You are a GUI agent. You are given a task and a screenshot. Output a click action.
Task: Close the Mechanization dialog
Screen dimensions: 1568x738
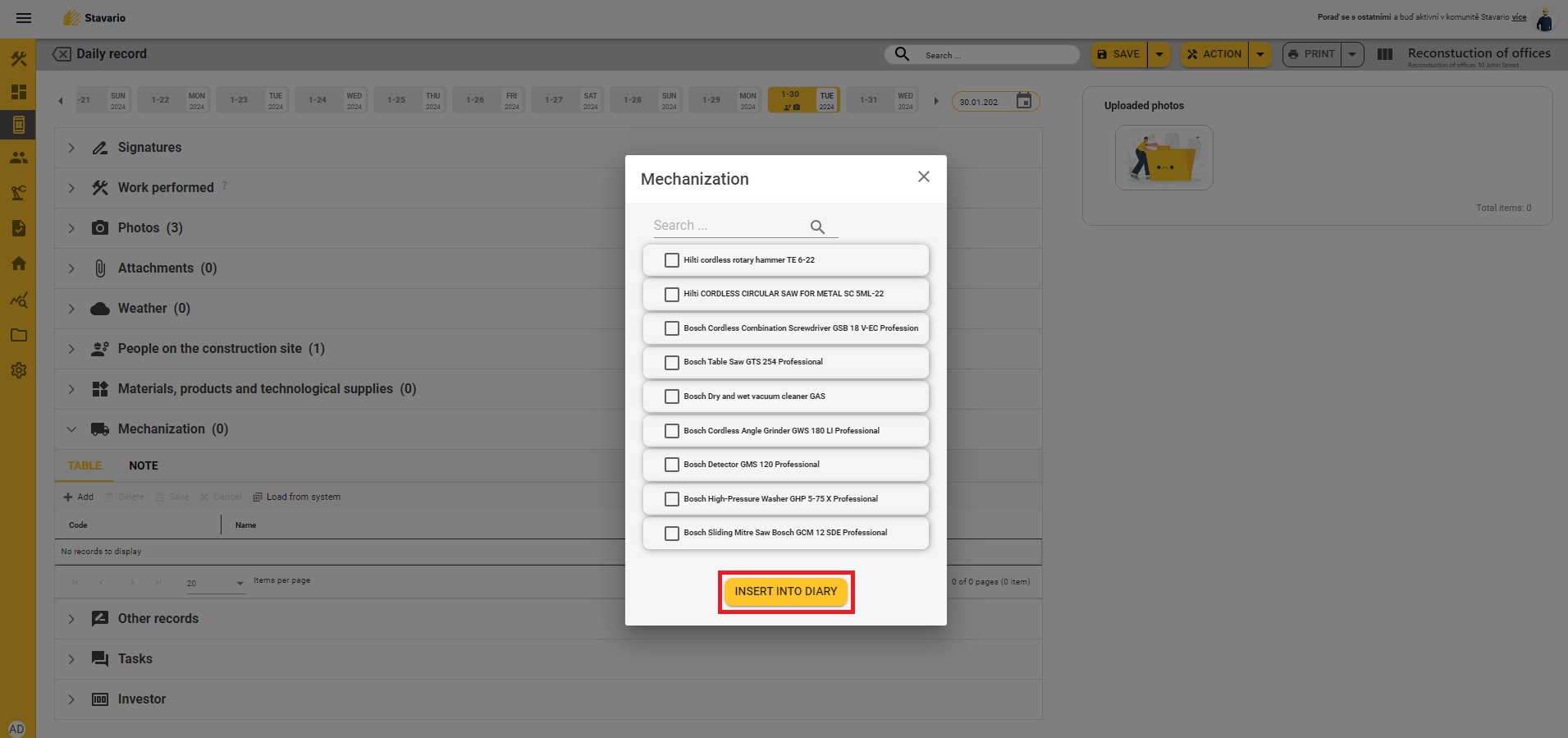[x=924, y=176]
